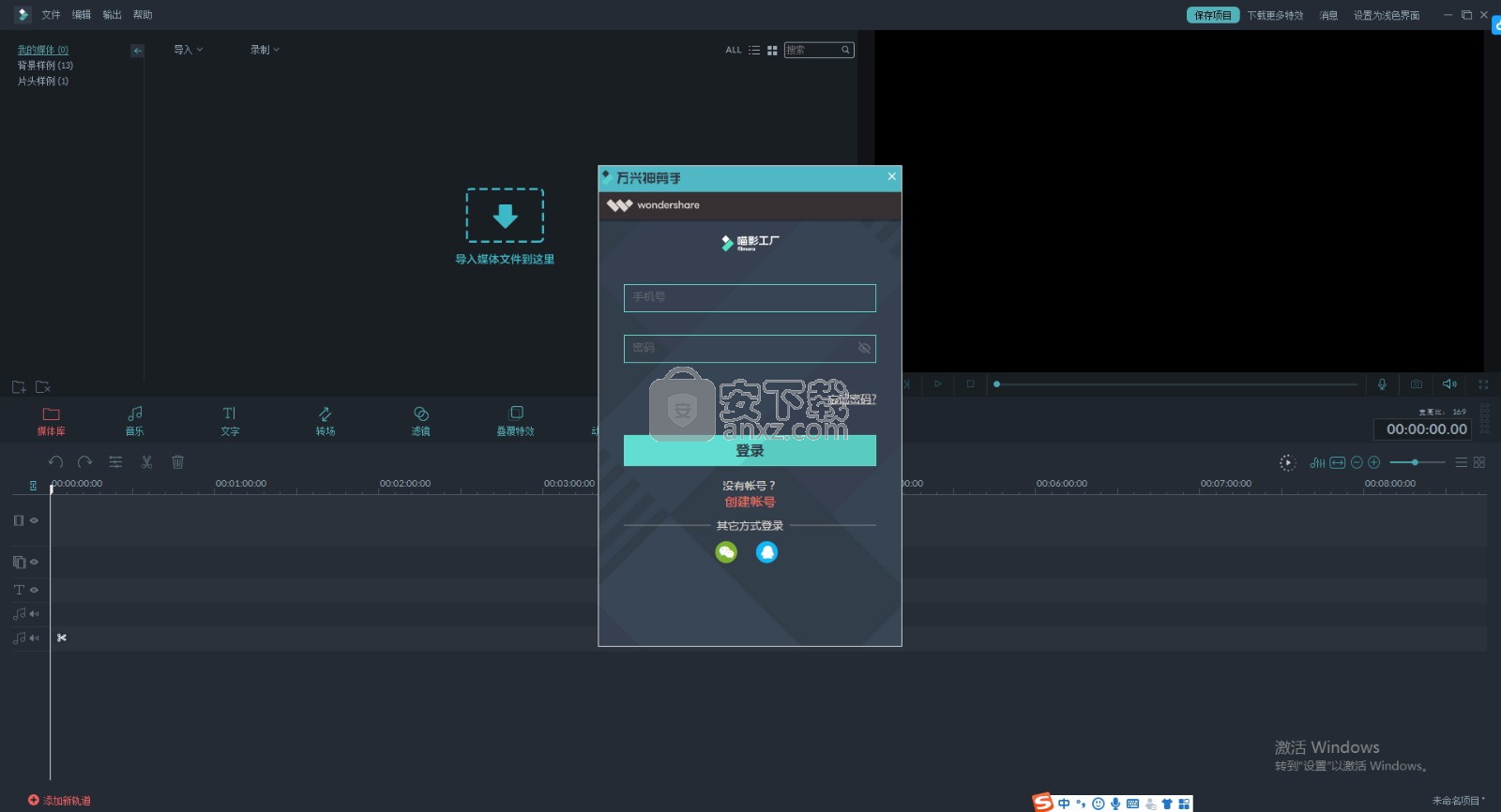Image resolution: width=1501 pixels, height=812 pixels.
Task: Log in with QQ icon
Action: point(767,552)
